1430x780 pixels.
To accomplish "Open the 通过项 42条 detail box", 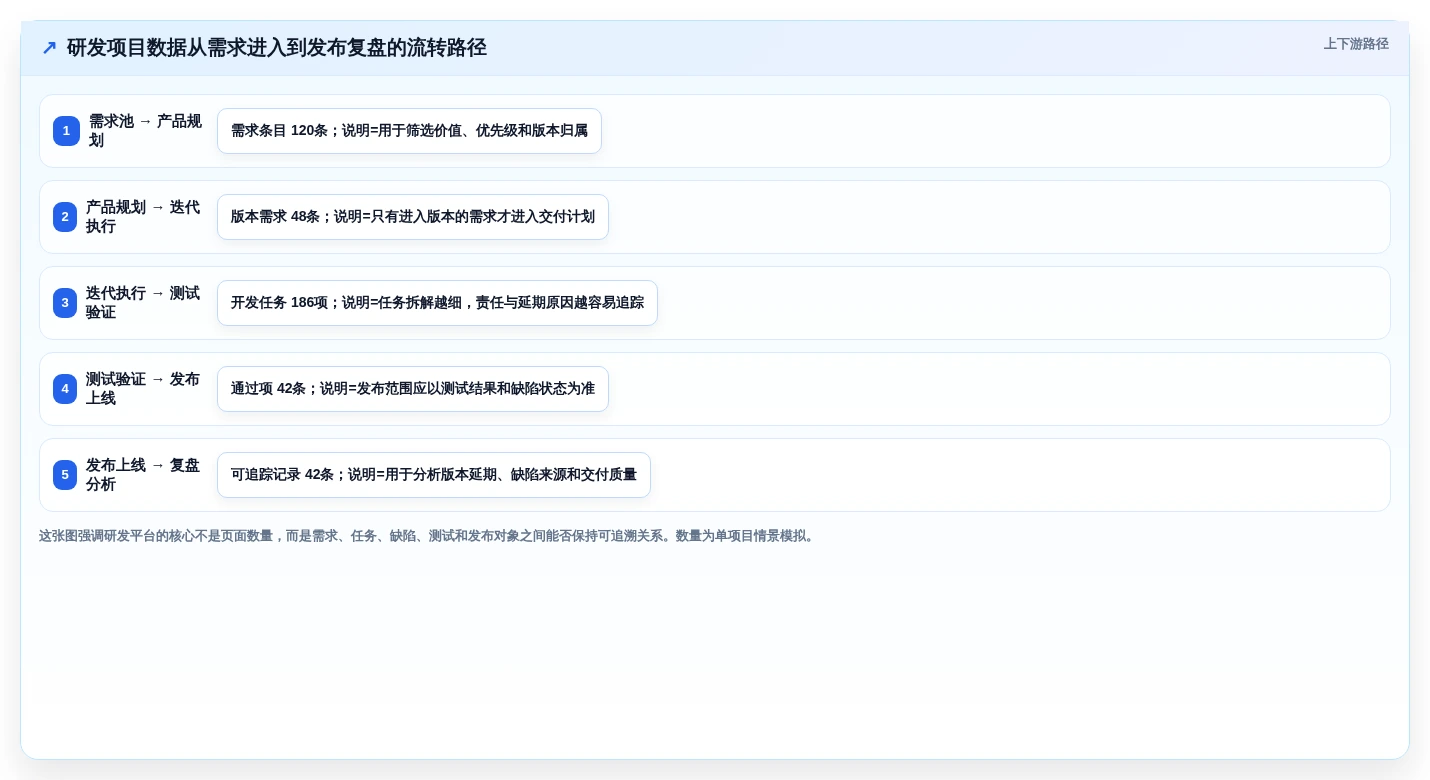I will pyautogui.click(x=413, y=389).
